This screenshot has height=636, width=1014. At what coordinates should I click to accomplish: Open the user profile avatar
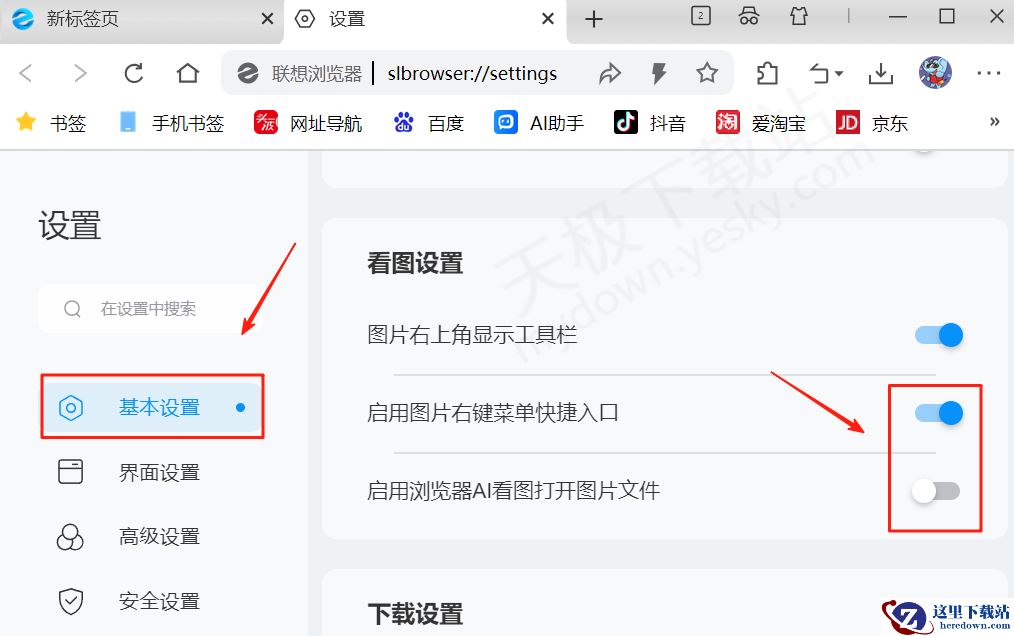tap(935, 72)
